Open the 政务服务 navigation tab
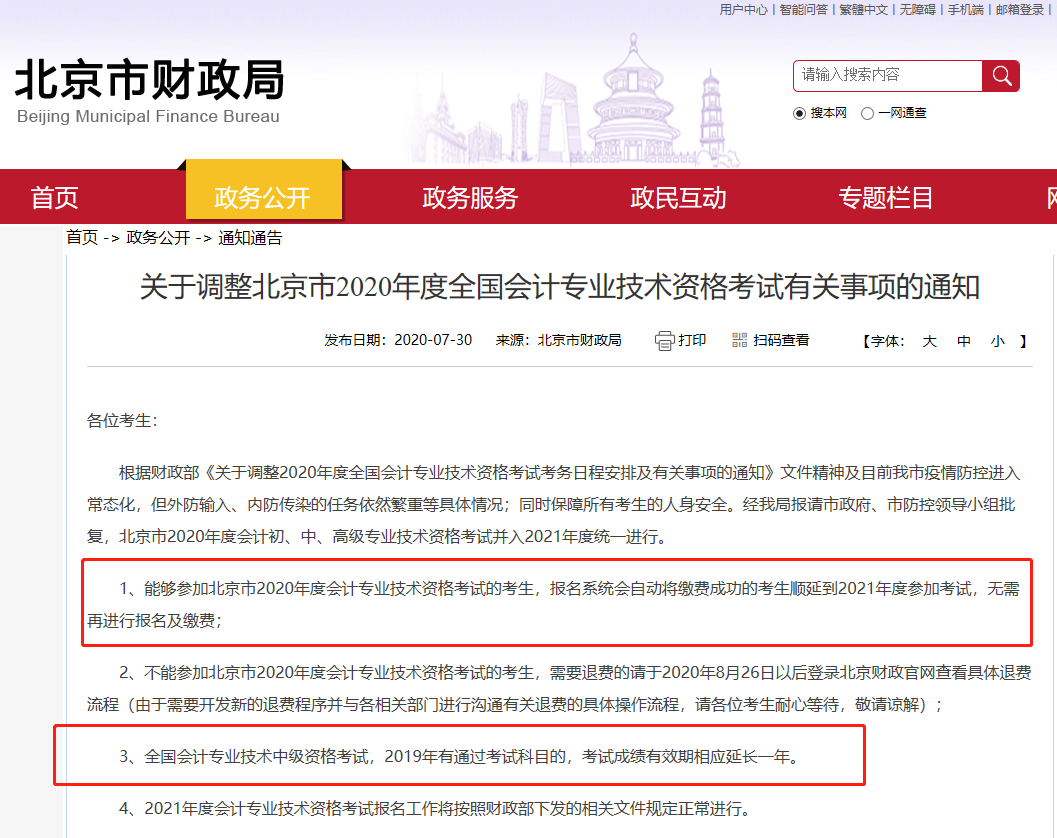The image size is (1057, 838). click(470, 197)
